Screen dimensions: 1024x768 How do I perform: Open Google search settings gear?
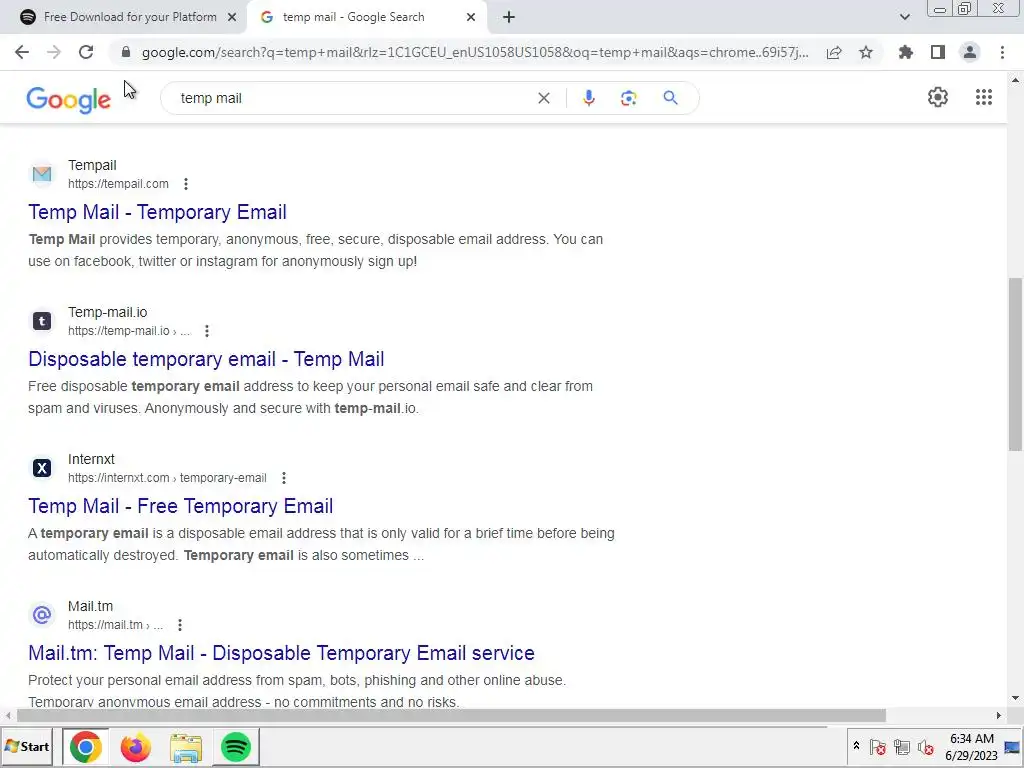(x=938, y=97)
